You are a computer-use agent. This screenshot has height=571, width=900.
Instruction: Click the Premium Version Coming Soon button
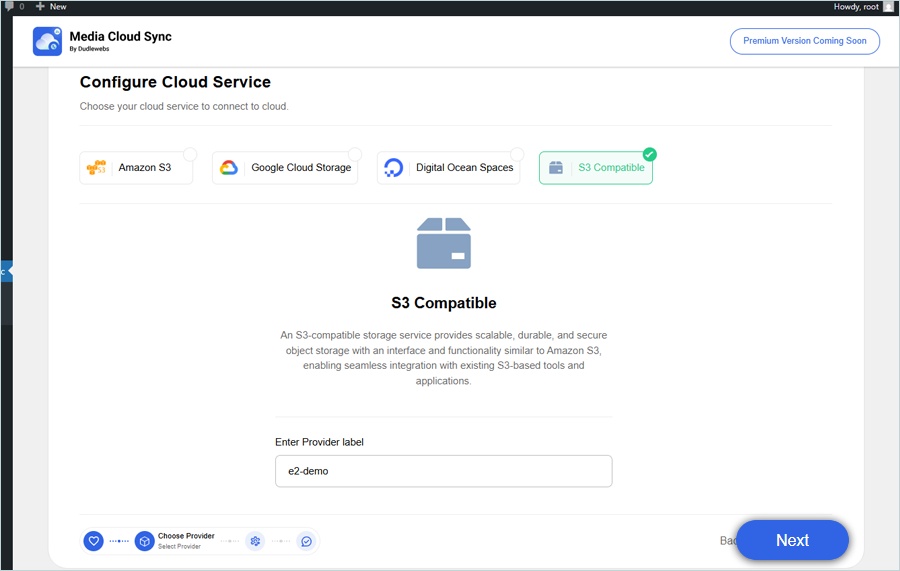pos(805,41)
